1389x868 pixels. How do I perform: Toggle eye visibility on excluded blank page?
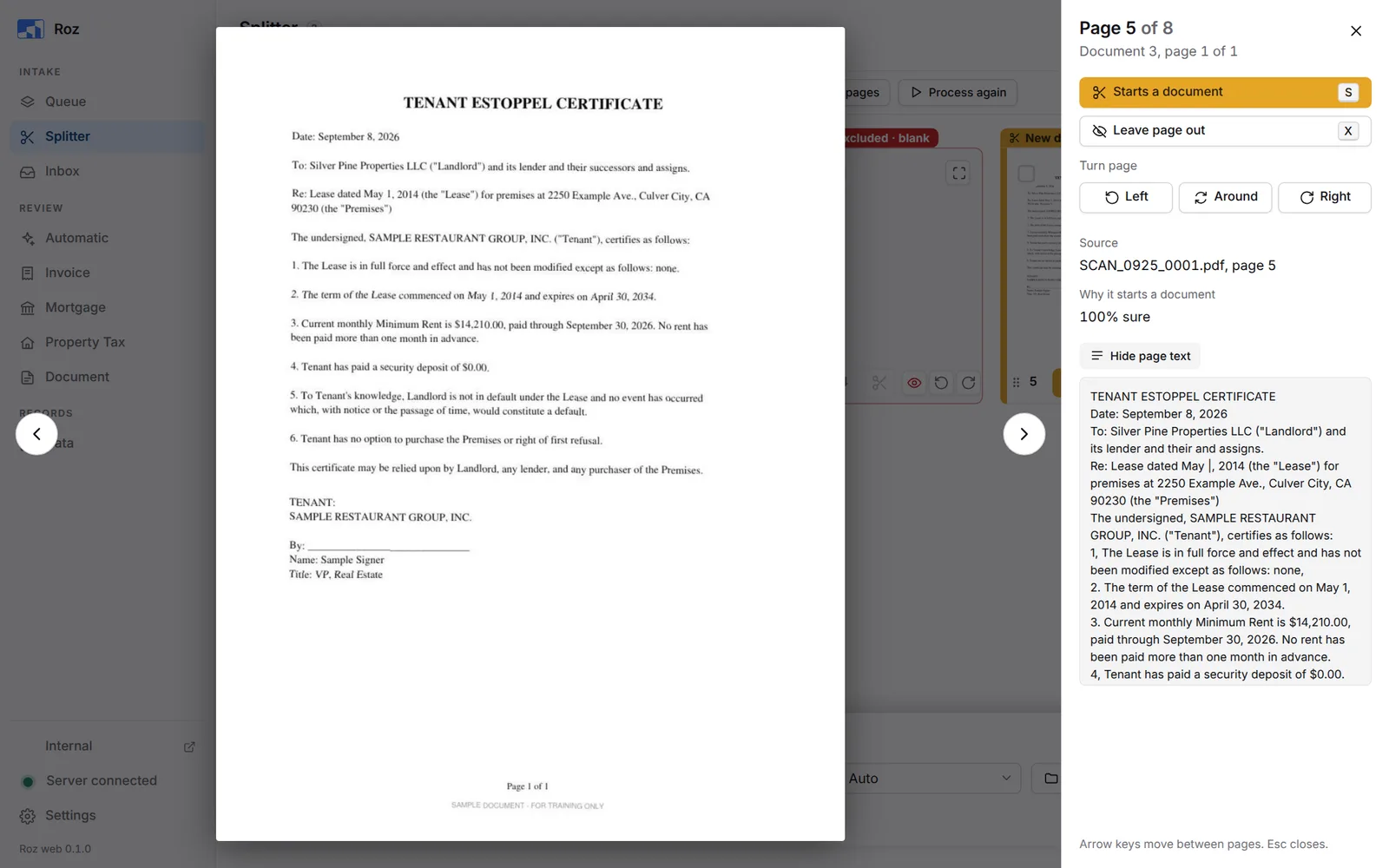(914, 383)
